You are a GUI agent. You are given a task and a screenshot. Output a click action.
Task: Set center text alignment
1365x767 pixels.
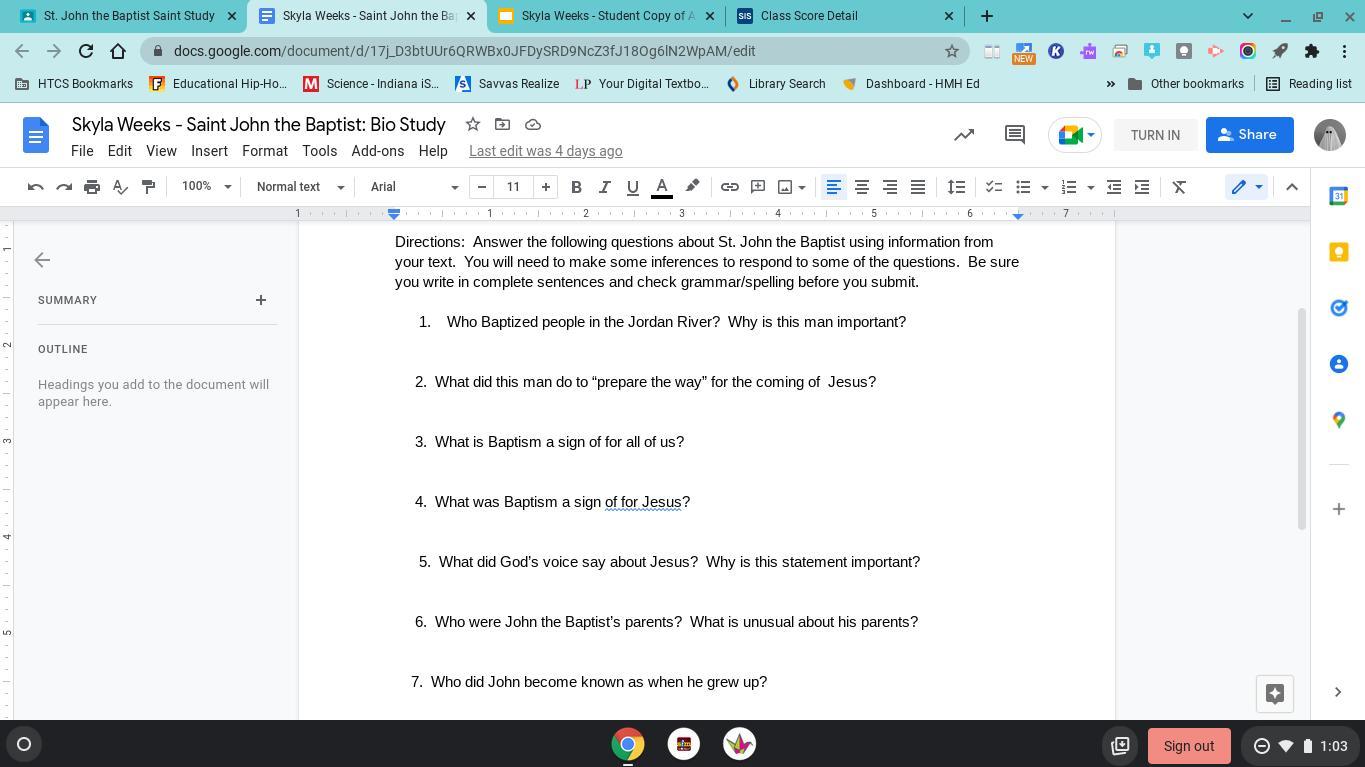coord(861,187)
